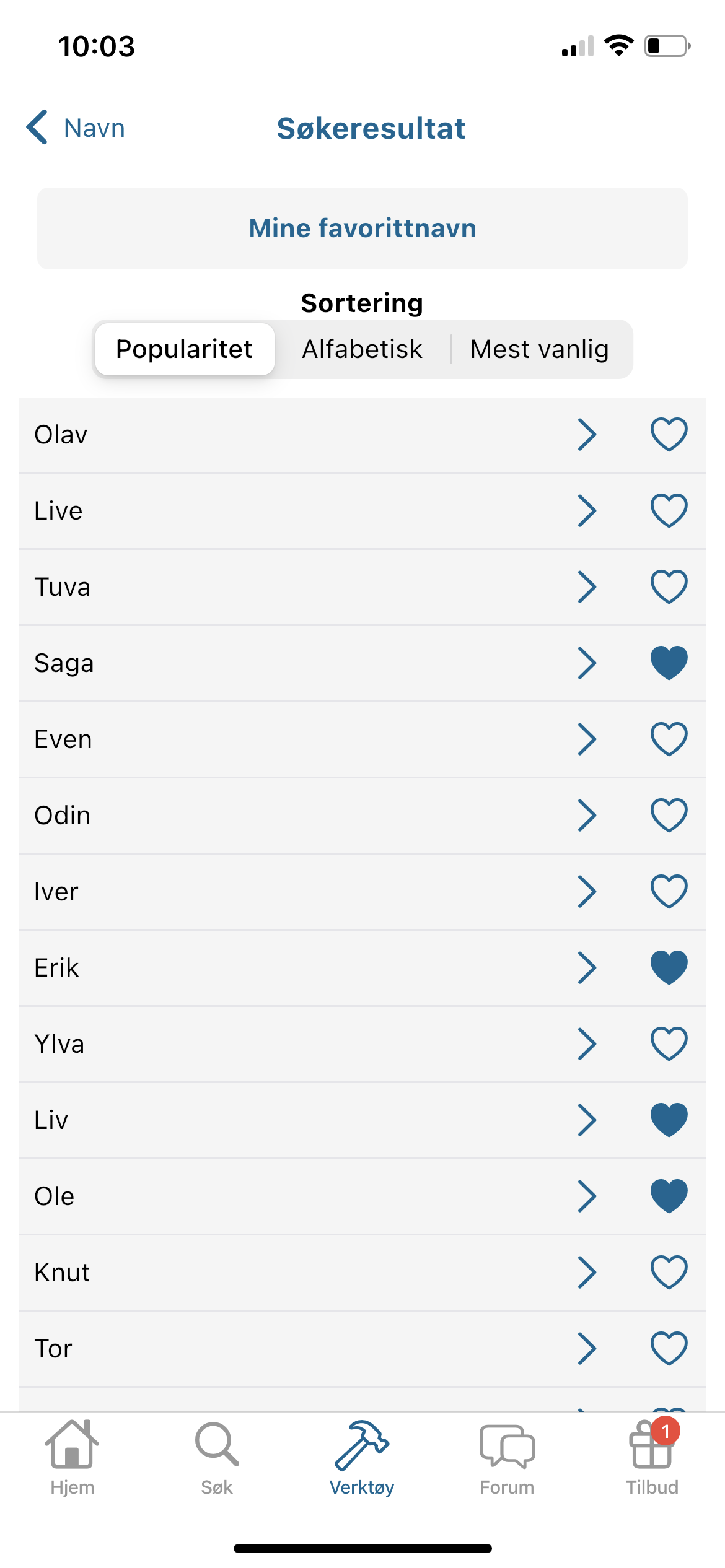Unfavorite Saga by tapping filled heart
725x1568 pixels.
(669, 663)
